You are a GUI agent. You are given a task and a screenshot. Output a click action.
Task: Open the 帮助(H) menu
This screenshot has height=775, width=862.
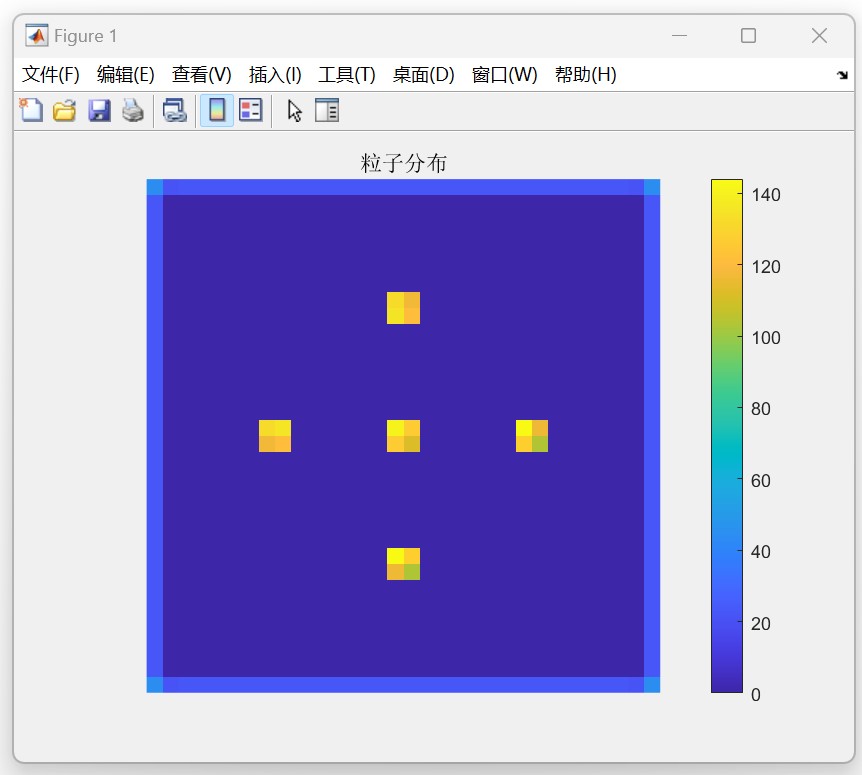(x=585, y=74)
